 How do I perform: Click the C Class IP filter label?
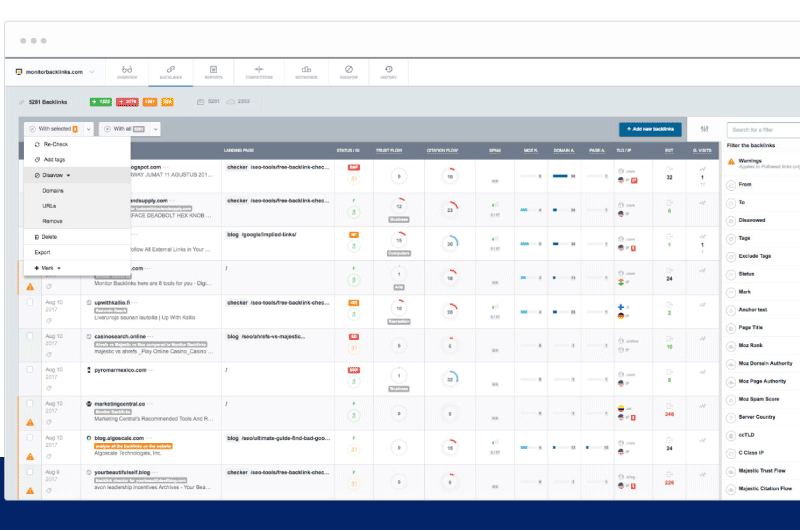751,452
